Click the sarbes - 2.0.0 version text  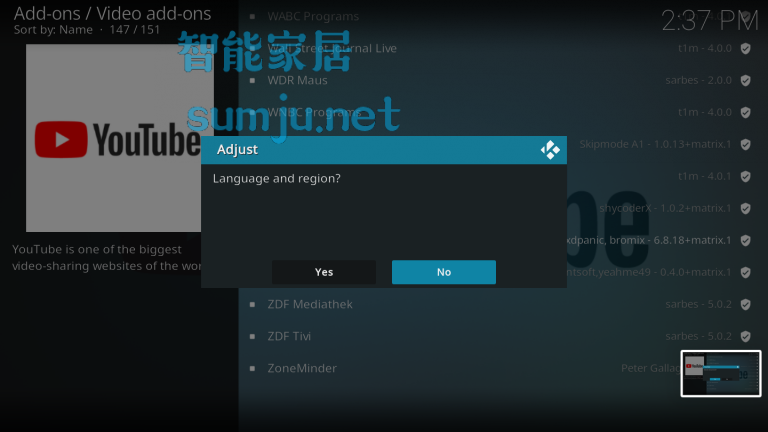(698, 80)
